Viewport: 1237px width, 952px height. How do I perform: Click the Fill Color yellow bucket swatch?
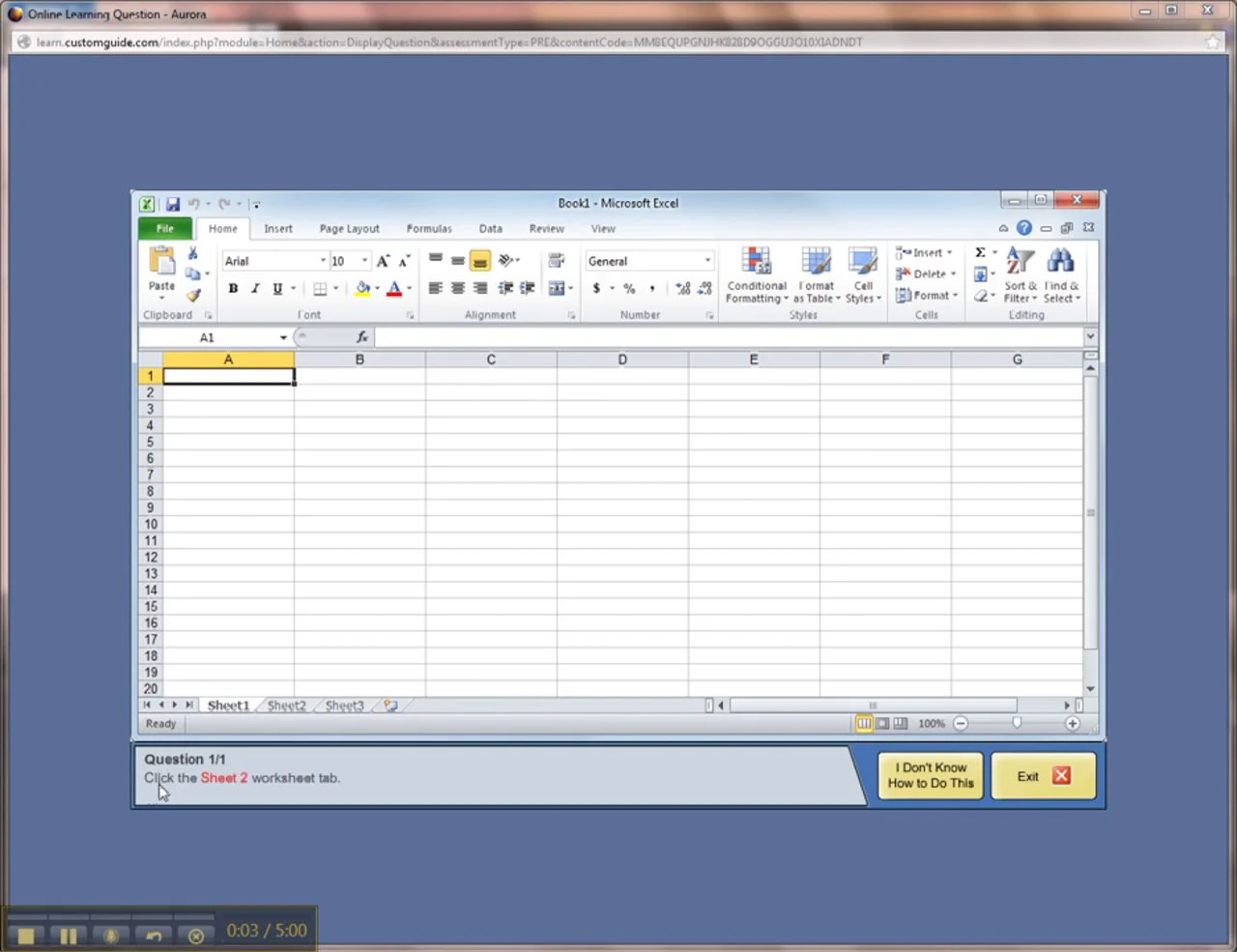[362, 288]
